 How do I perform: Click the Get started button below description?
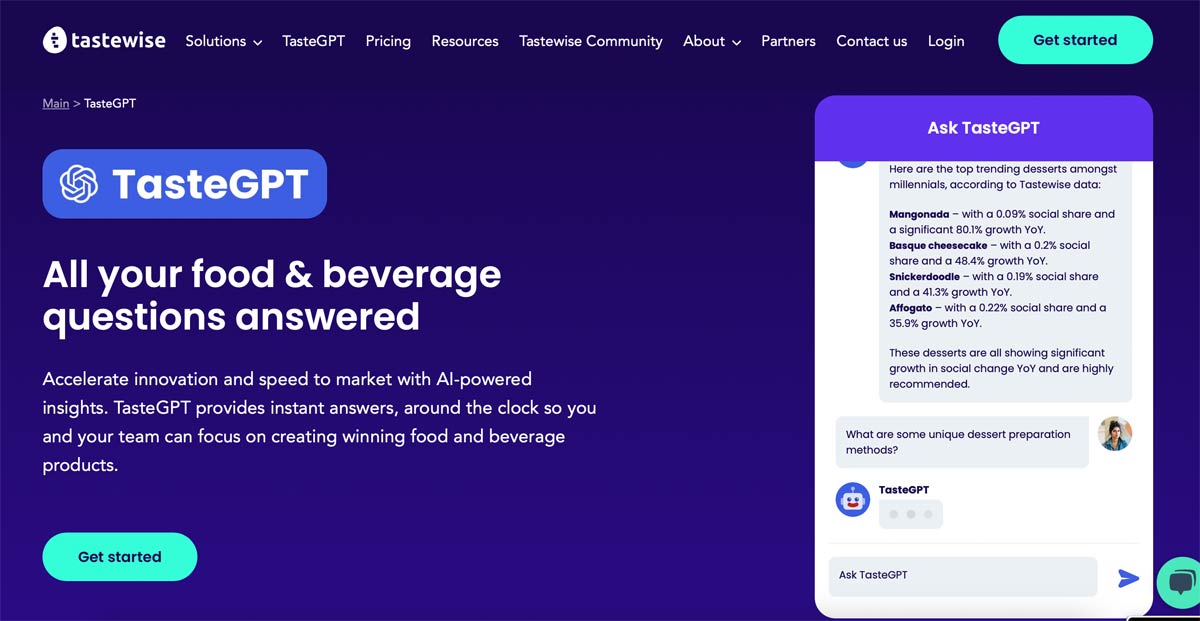[x=120, y=557]
